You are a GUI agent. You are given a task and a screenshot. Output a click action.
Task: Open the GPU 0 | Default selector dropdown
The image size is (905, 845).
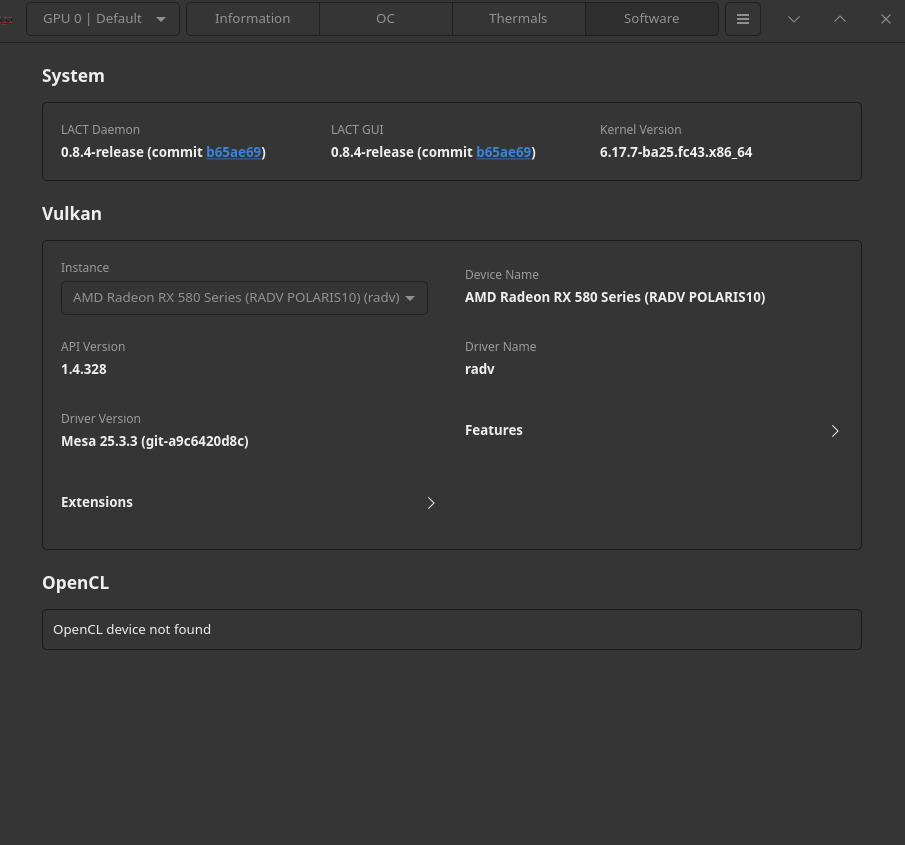(103, 19)
